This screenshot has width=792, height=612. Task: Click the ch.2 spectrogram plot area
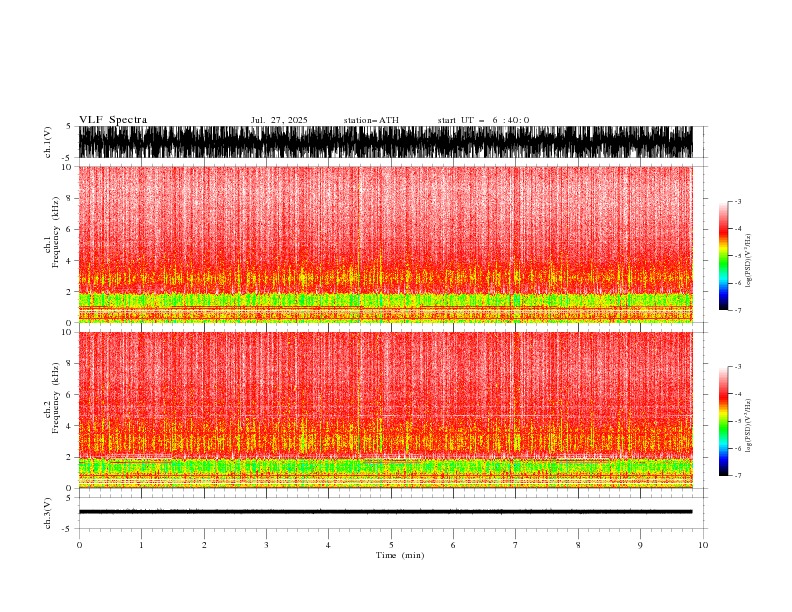click(385, 410)
